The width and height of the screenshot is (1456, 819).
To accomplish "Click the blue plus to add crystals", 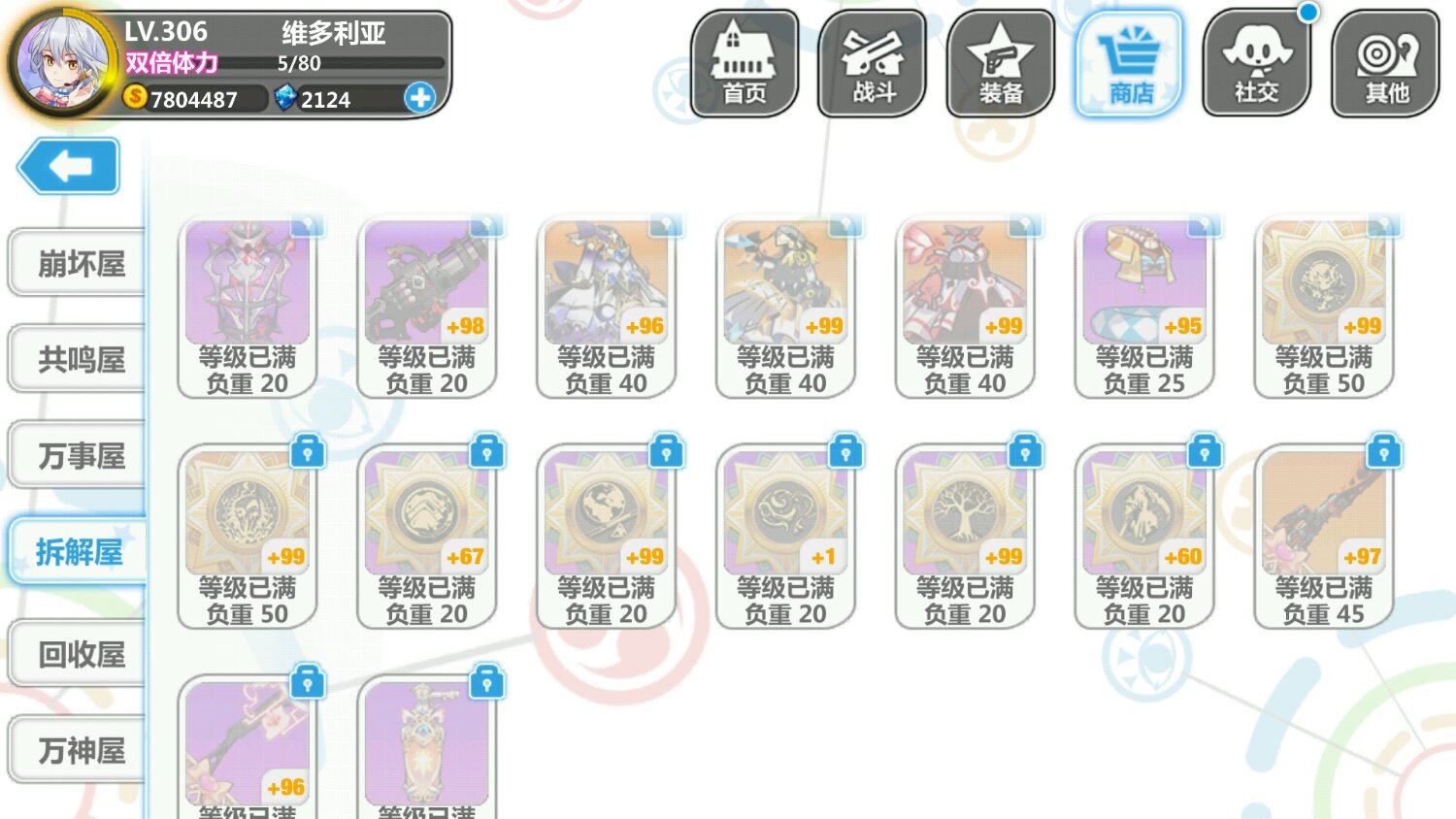I will click(x=420, y=98).
